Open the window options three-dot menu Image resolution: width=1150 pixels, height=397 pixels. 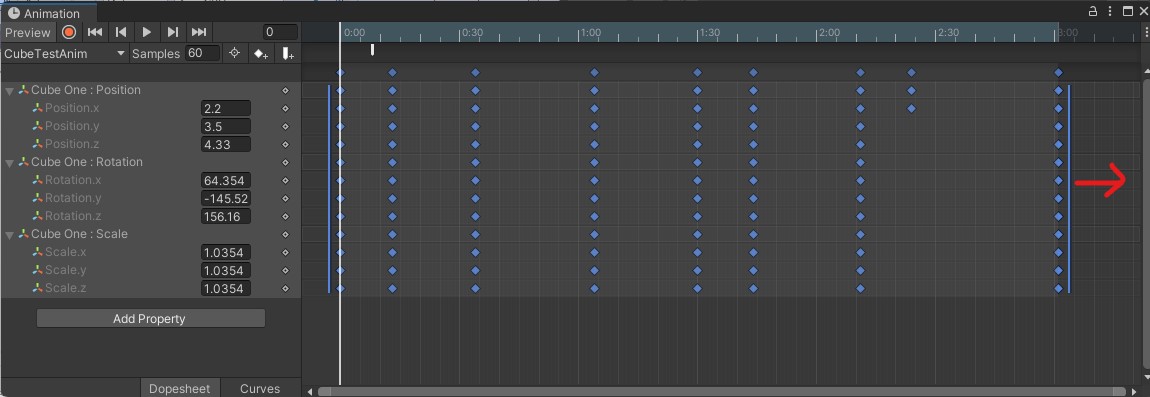(x=1110, y=11)
